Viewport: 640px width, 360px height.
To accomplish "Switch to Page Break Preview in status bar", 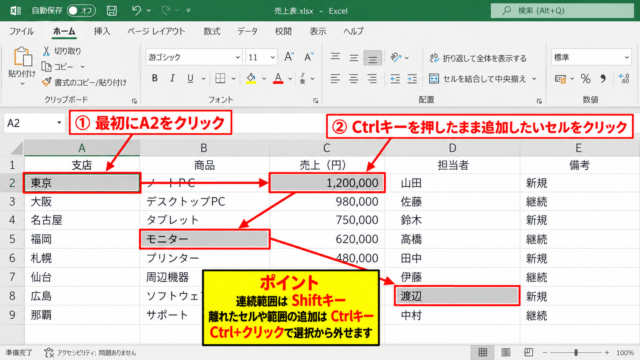I will coord(529,352).
